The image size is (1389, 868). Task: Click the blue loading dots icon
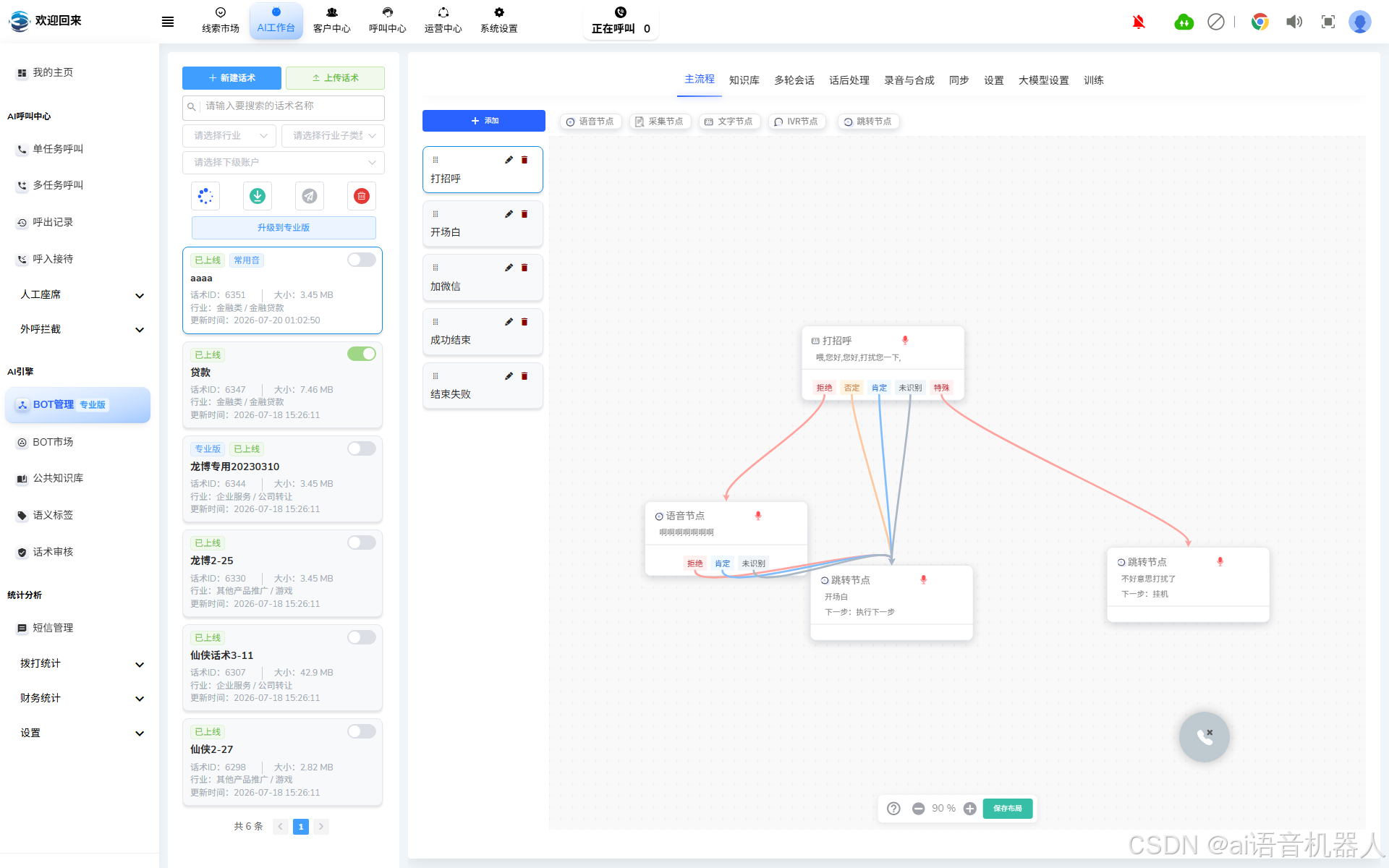point(205,196)
